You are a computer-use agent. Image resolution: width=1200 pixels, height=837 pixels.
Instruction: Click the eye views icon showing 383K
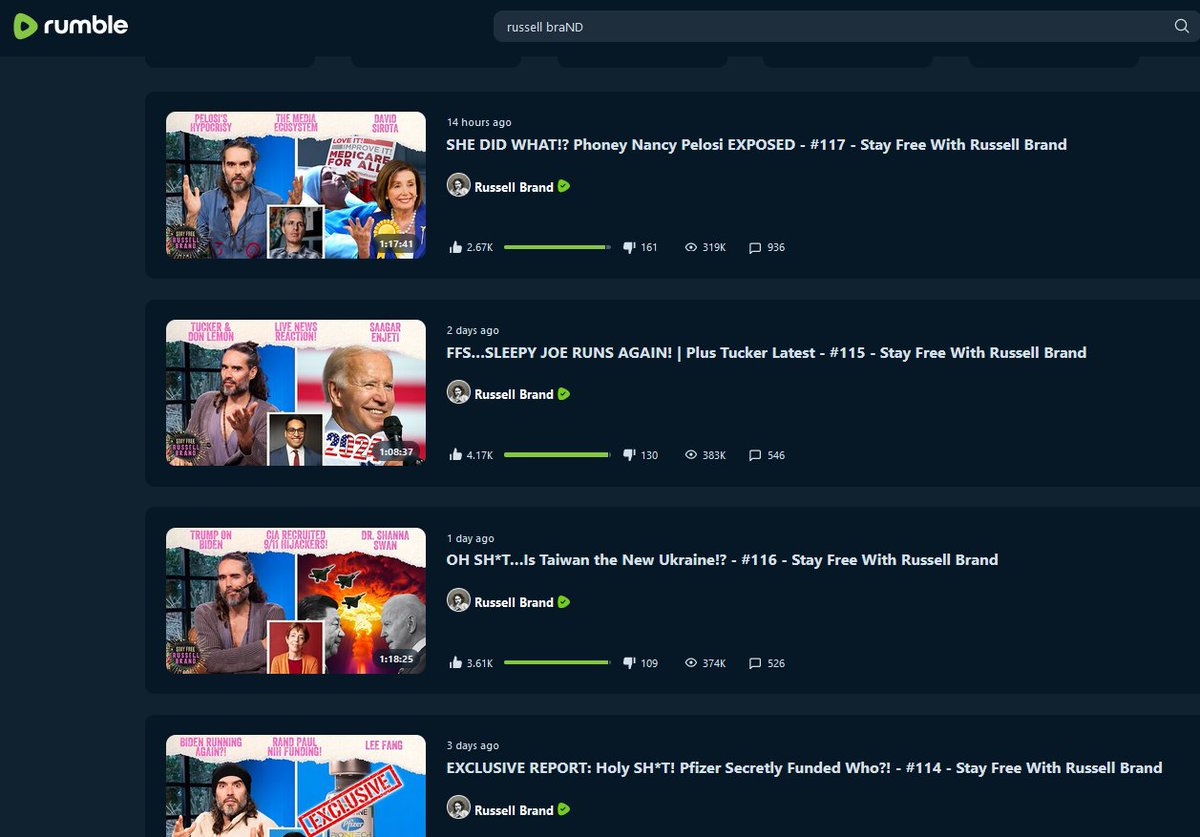[691, 455]
